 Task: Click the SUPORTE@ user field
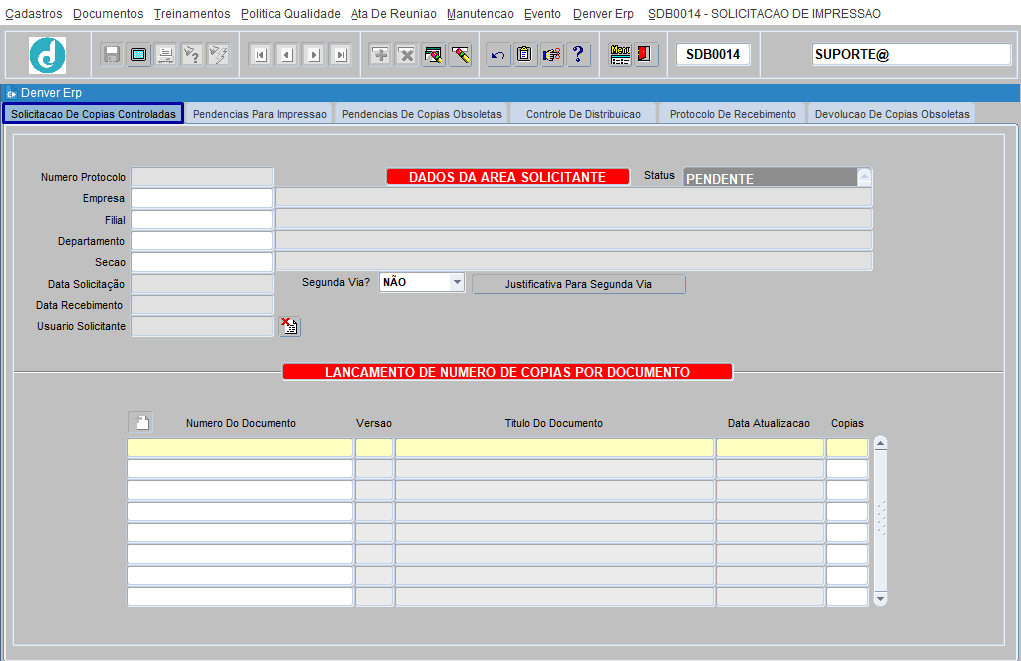[911, 54]
